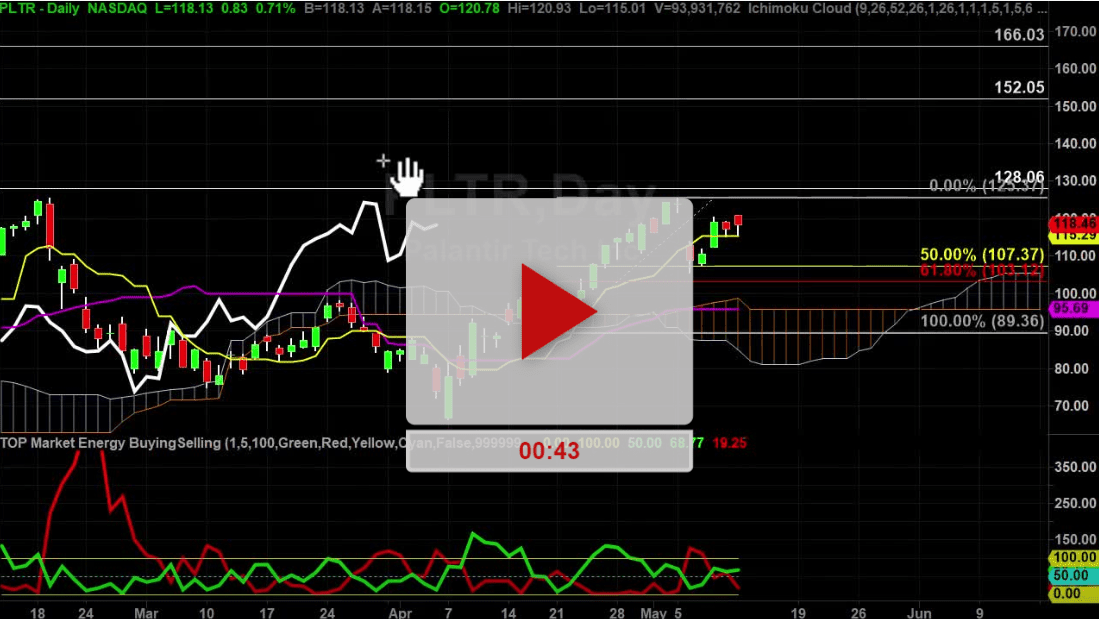This screenshot has width=1099, height=619.
Task: Click the May 5 date axis label
Action: (x=661, y=613)
